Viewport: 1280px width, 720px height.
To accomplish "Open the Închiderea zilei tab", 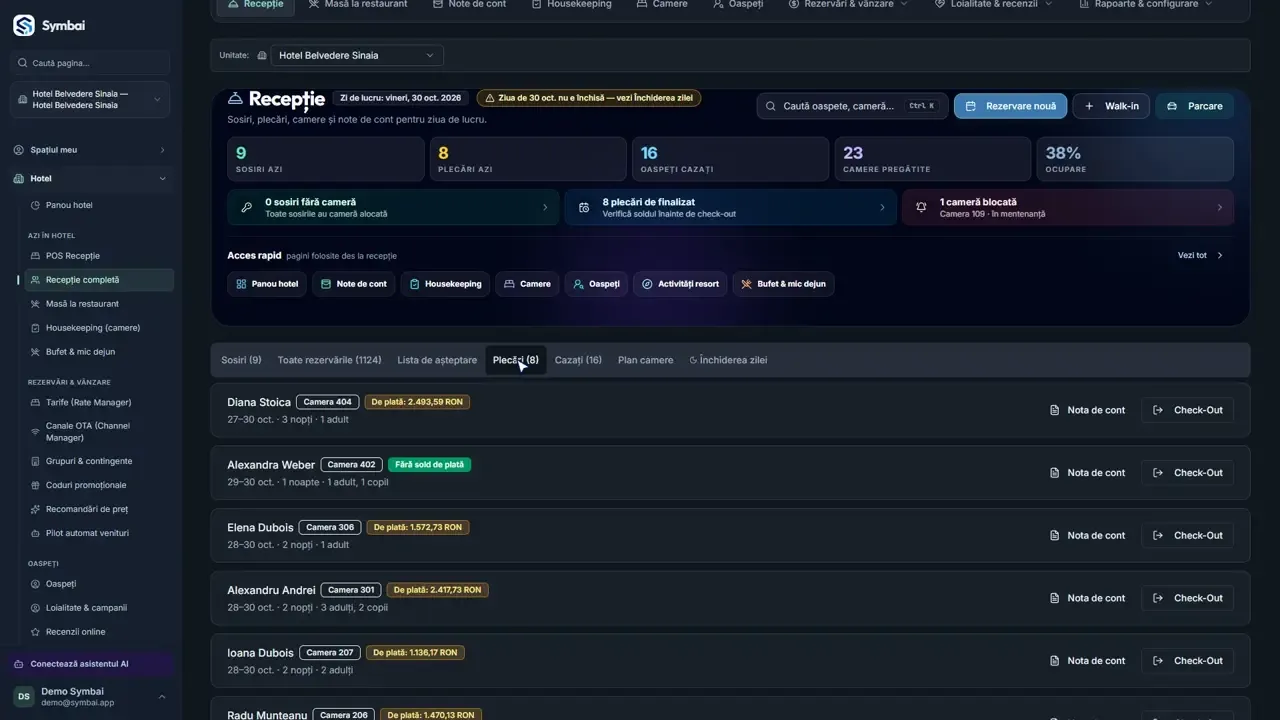I will pos(728,360).
